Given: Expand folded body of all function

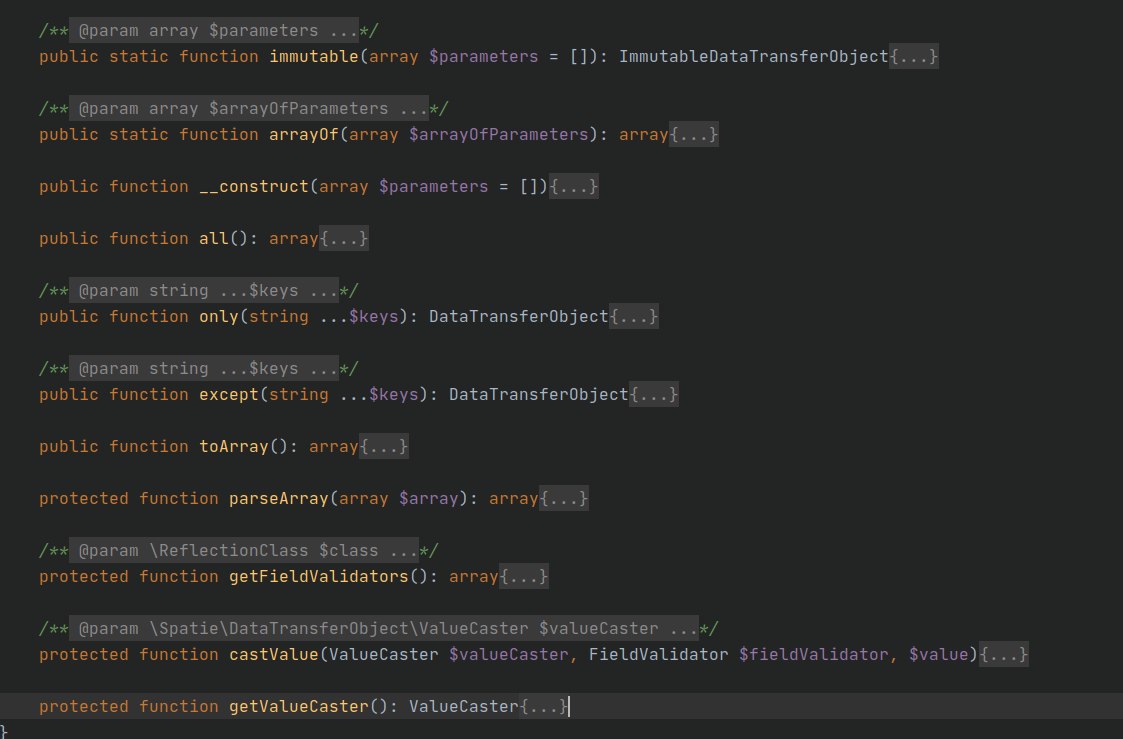Looking at the screenshot, I should coord(344,238).
